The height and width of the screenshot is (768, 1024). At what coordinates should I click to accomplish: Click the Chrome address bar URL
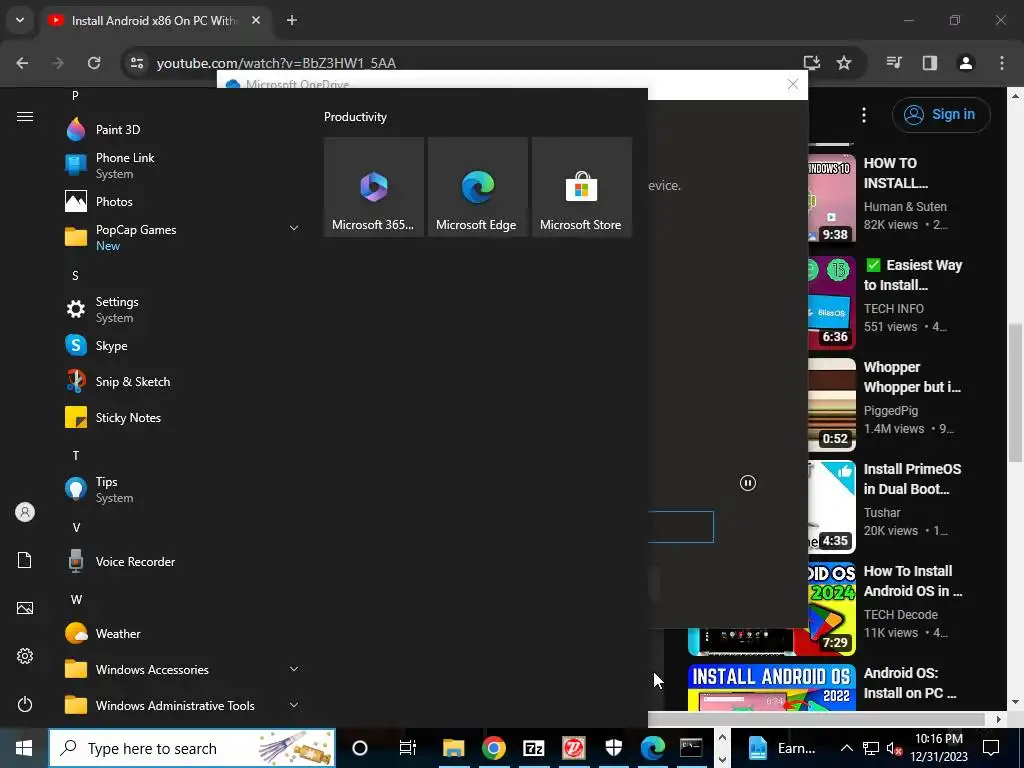coord(276,63)
